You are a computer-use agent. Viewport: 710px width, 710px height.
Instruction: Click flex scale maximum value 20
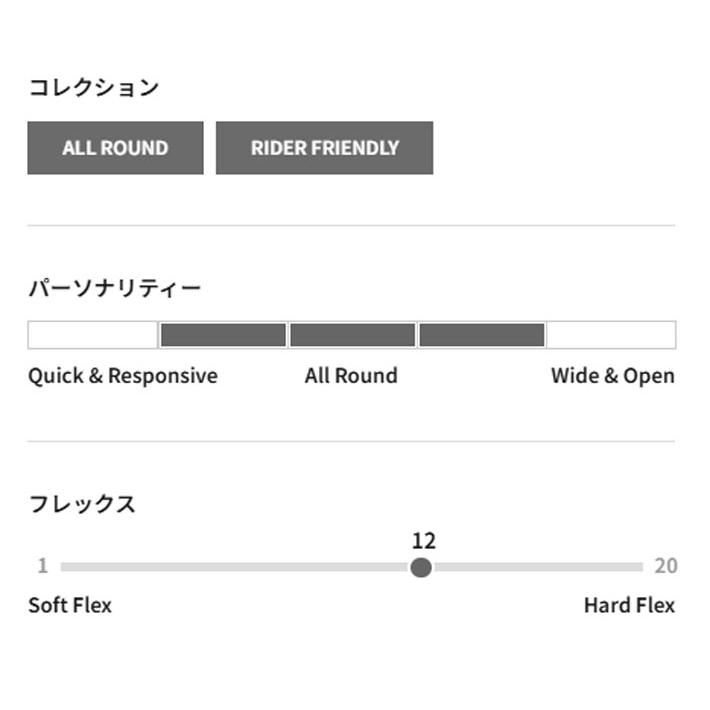pyautogui.click(x=666, y=566)
